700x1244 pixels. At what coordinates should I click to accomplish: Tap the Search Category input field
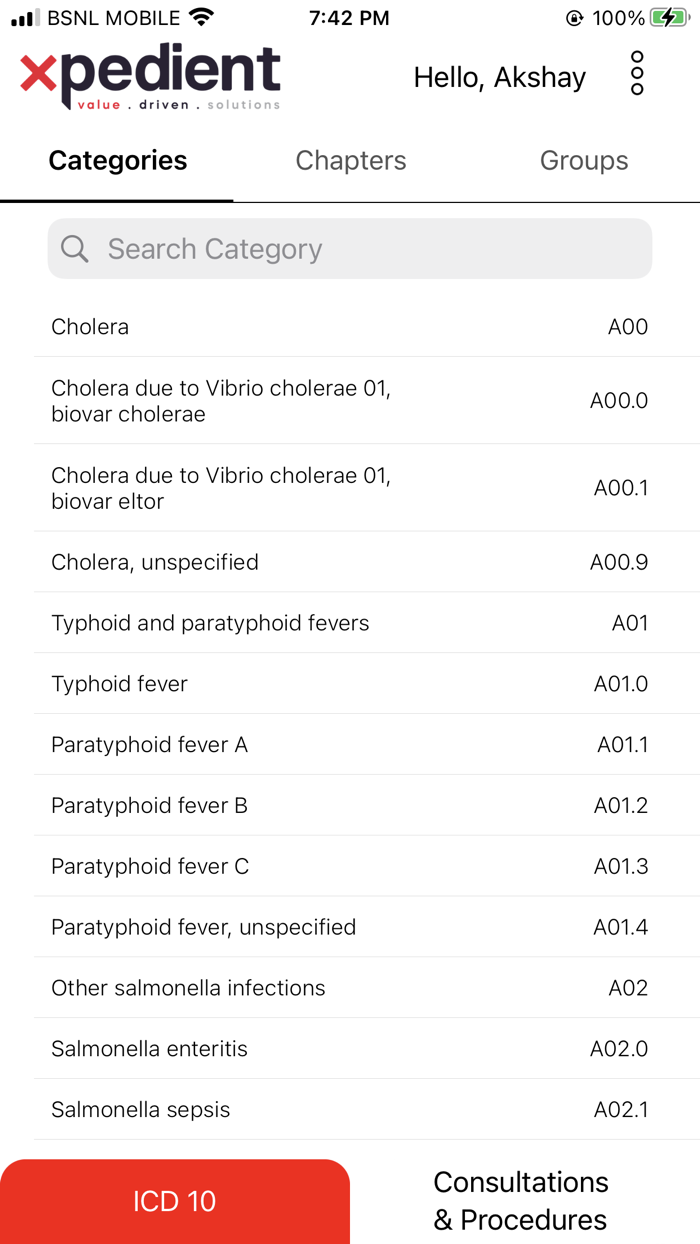(x=350, y=248)
